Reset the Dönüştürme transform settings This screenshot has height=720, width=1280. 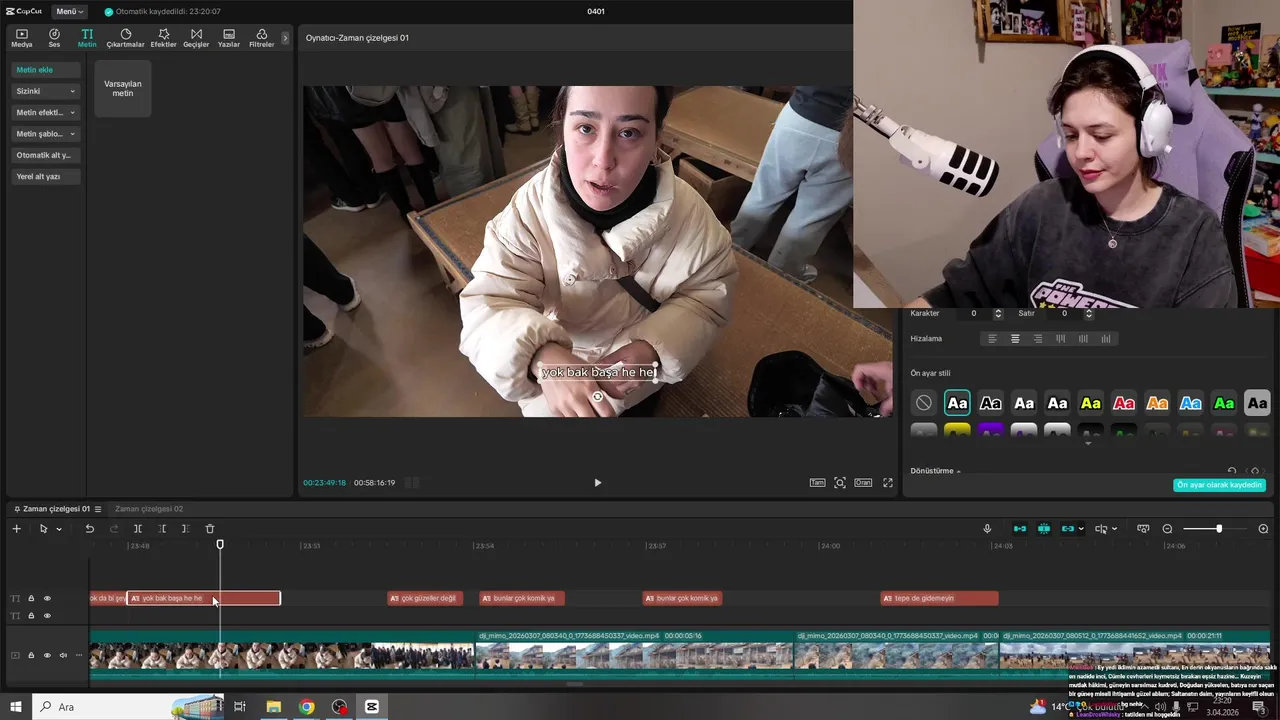pos(1232,471)
